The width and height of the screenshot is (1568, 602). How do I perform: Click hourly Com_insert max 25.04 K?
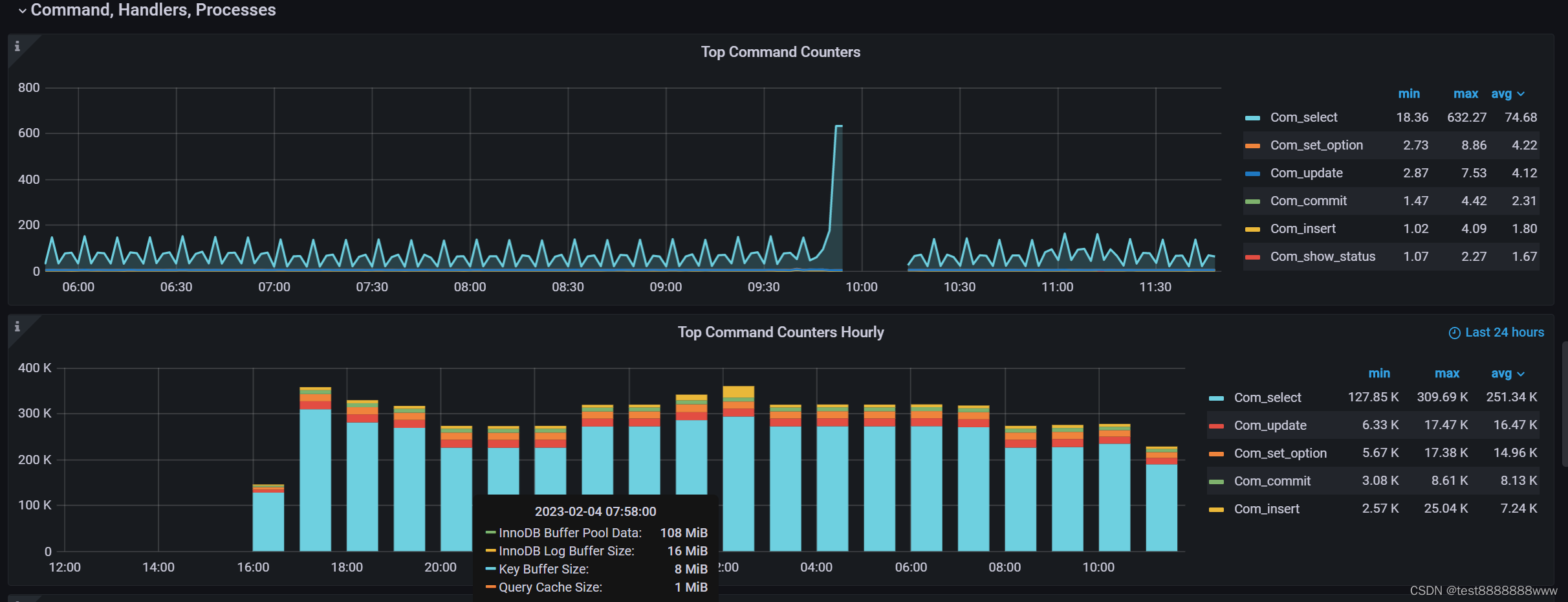pyautogui.click(x=1446, y=508)
